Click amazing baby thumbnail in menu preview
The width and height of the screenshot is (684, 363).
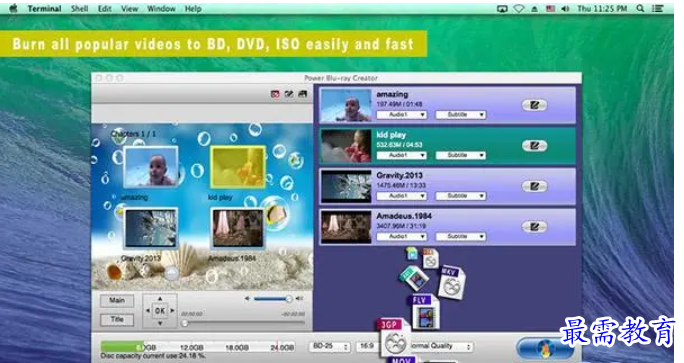click(x=151, y=167)
